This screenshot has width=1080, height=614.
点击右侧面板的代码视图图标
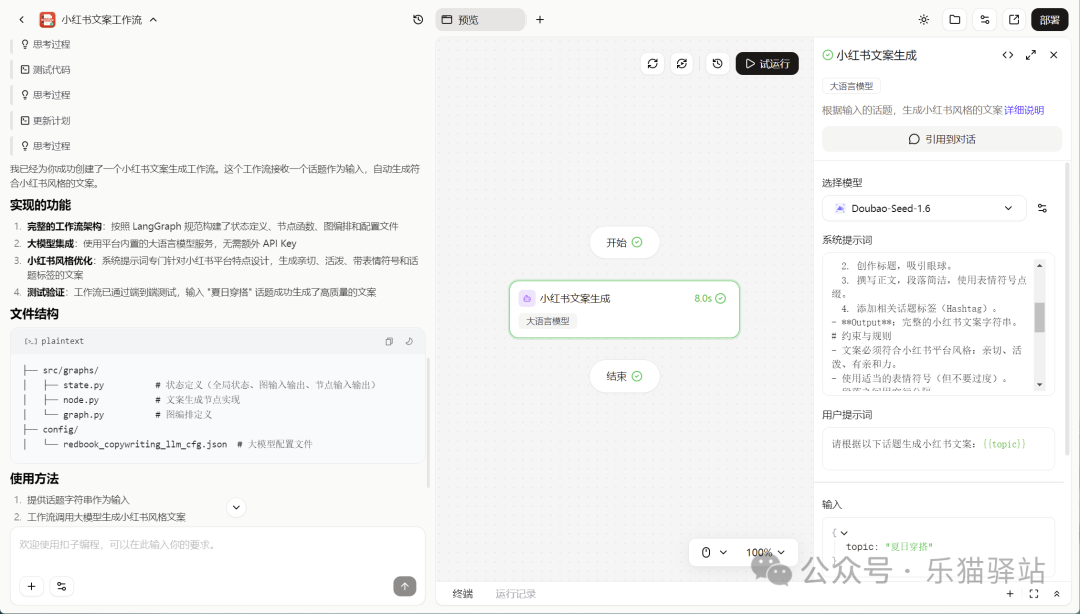click(x=1008, y=55)
